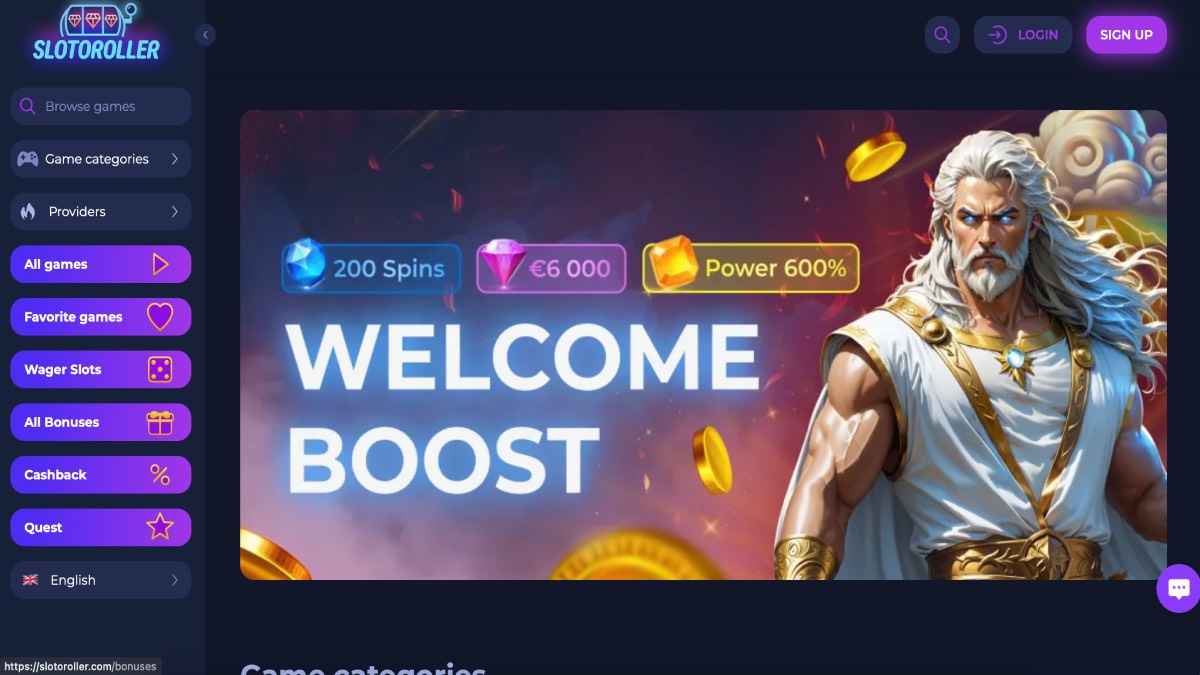Click the heart icon on Favorite games

tap(160, 317)
